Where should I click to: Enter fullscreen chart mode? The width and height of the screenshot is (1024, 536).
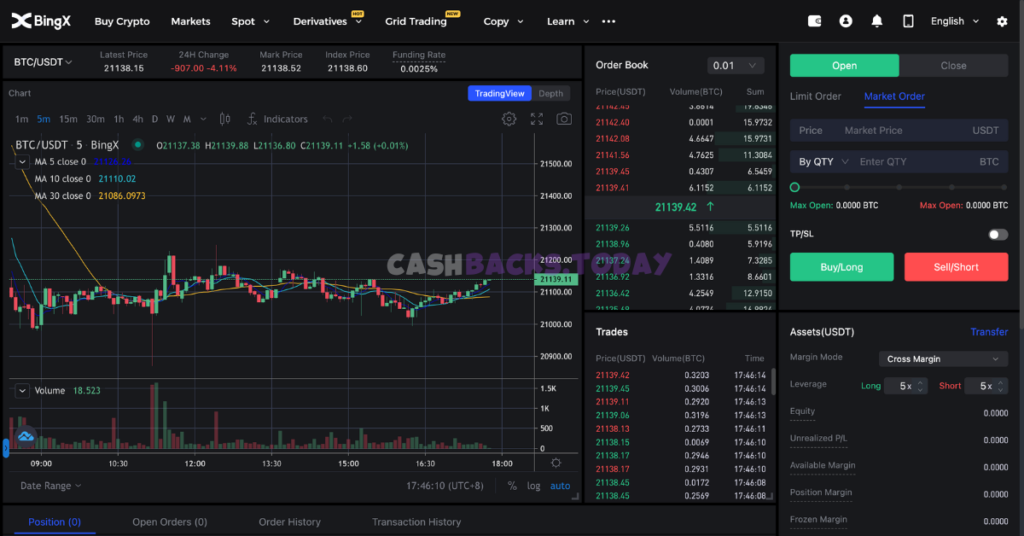[x=537, y=119]
